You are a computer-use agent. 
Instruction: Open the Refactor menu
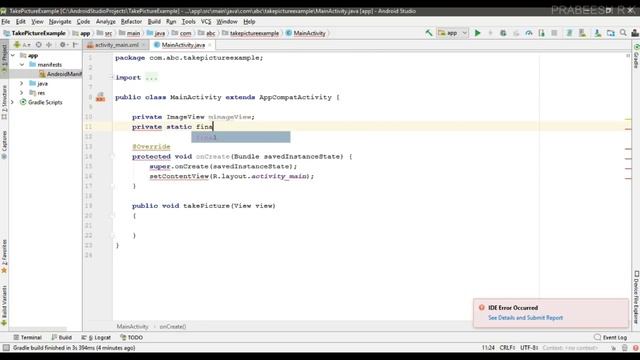click(131, 22)
